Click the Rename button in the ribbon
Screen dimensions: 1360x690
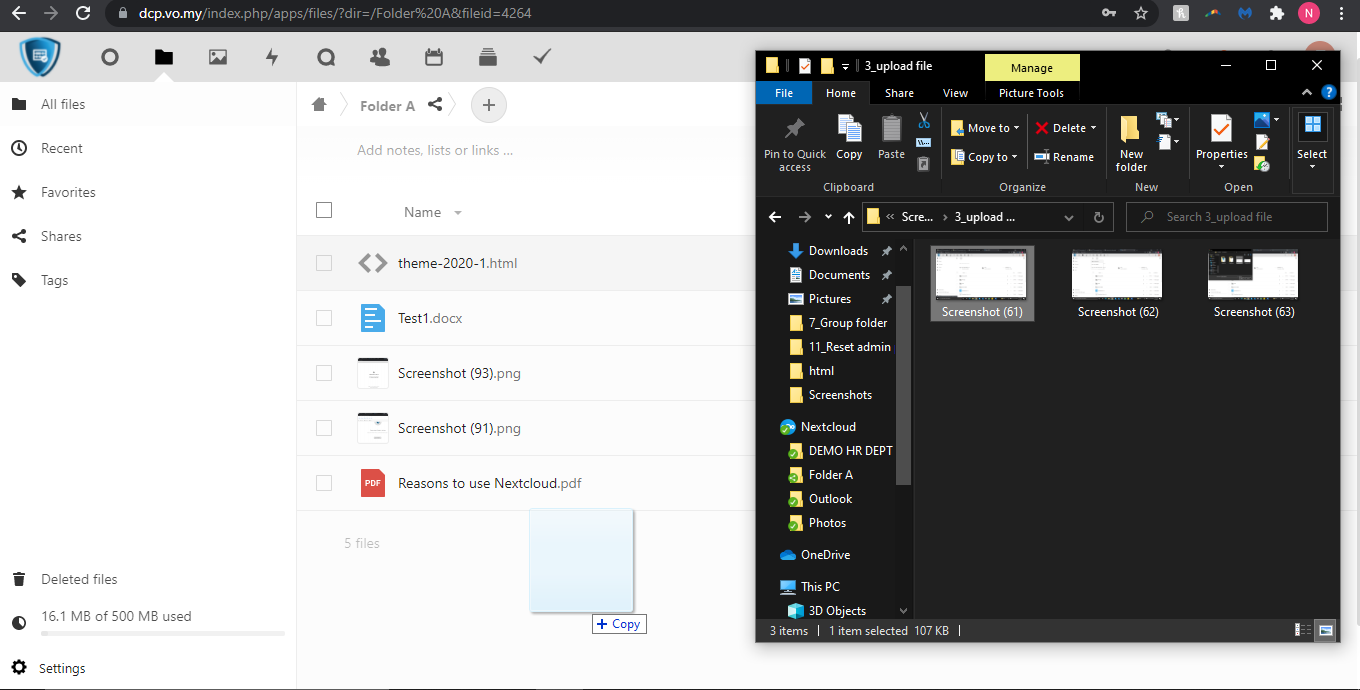click(1064, 157)
